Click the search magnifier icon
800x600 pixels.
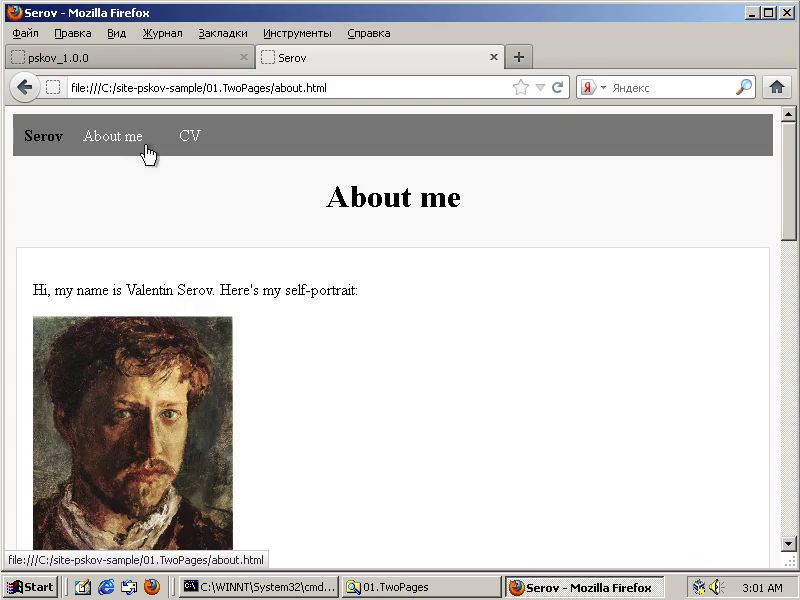[743, 88]
